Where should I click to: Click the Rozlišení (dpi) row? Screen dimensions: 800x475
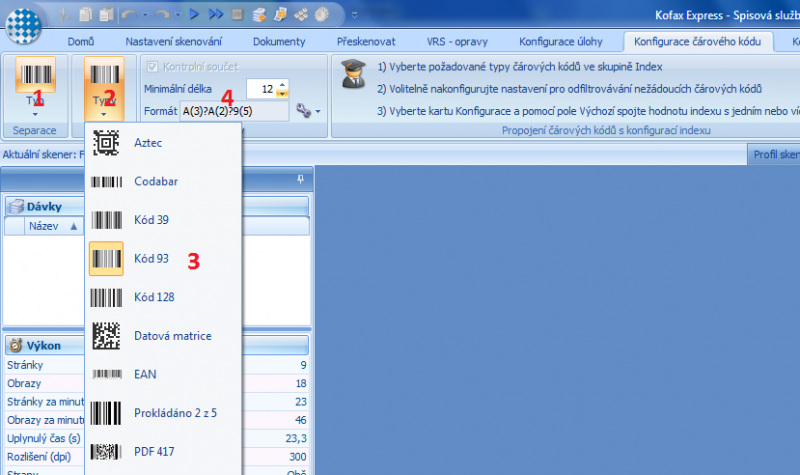coord(156,457)
